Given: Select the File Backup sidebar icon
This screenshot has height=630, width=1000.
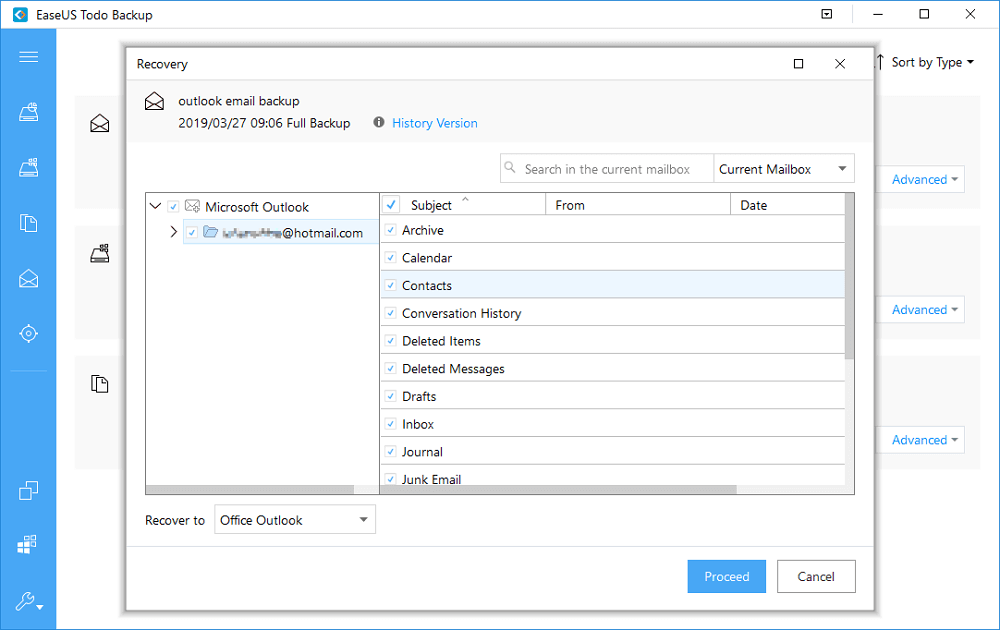Looking at the screenshot, I should 28,223.
